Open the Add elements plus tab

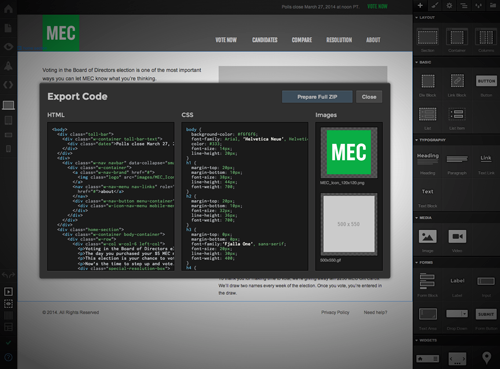click(420, 5)
